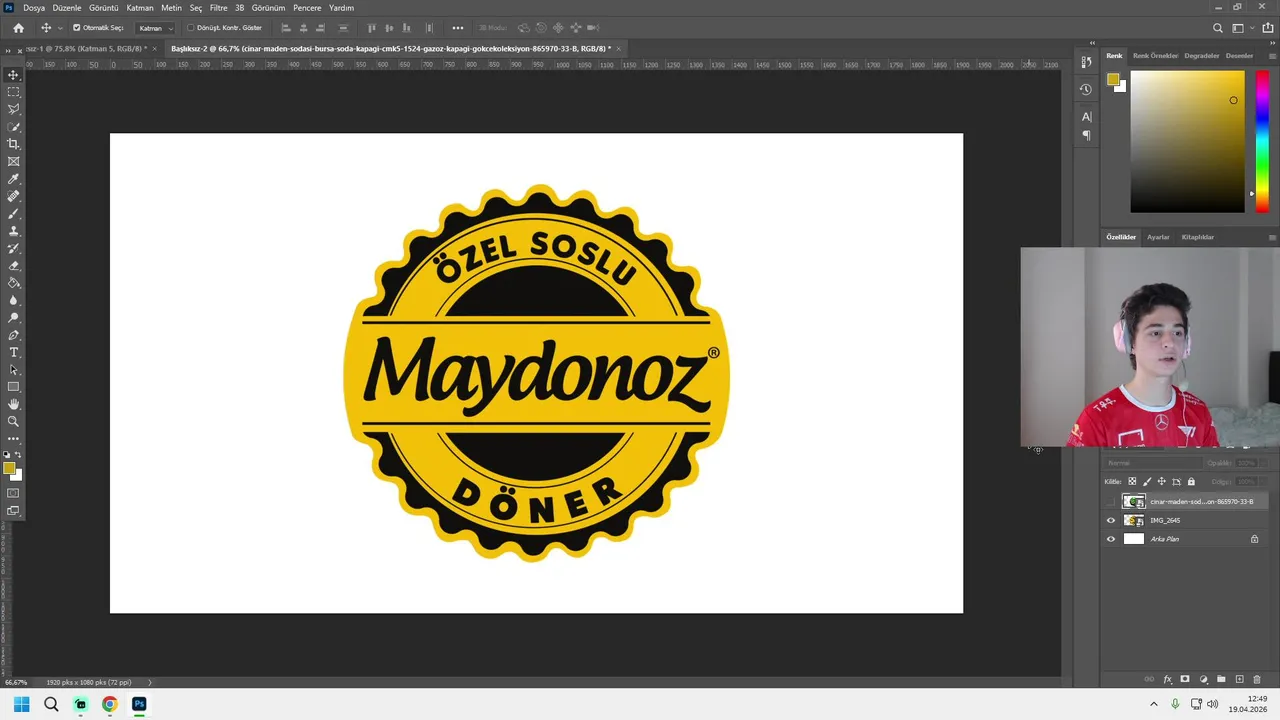The width and height of the screenshot is (1280, 720).
Task: Create a new layer
Action: [x=1240, y=679]
